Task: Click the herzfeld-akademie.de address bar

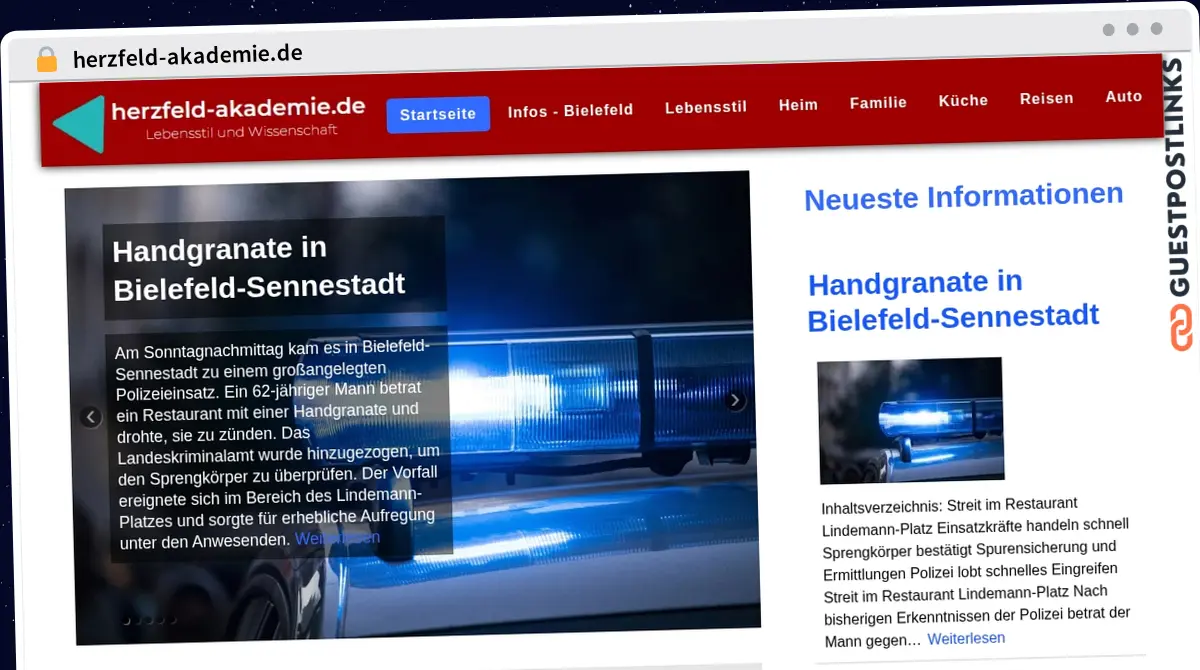Action: pos(186,55)
